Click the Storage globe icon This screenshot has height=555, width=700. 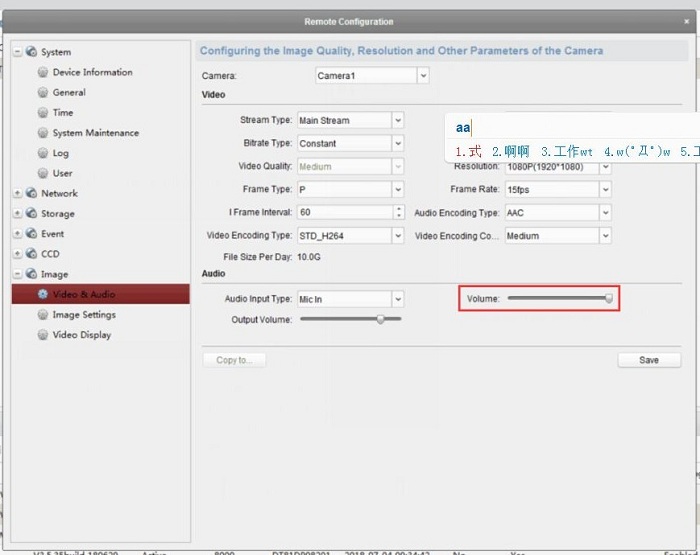(31, 213)
